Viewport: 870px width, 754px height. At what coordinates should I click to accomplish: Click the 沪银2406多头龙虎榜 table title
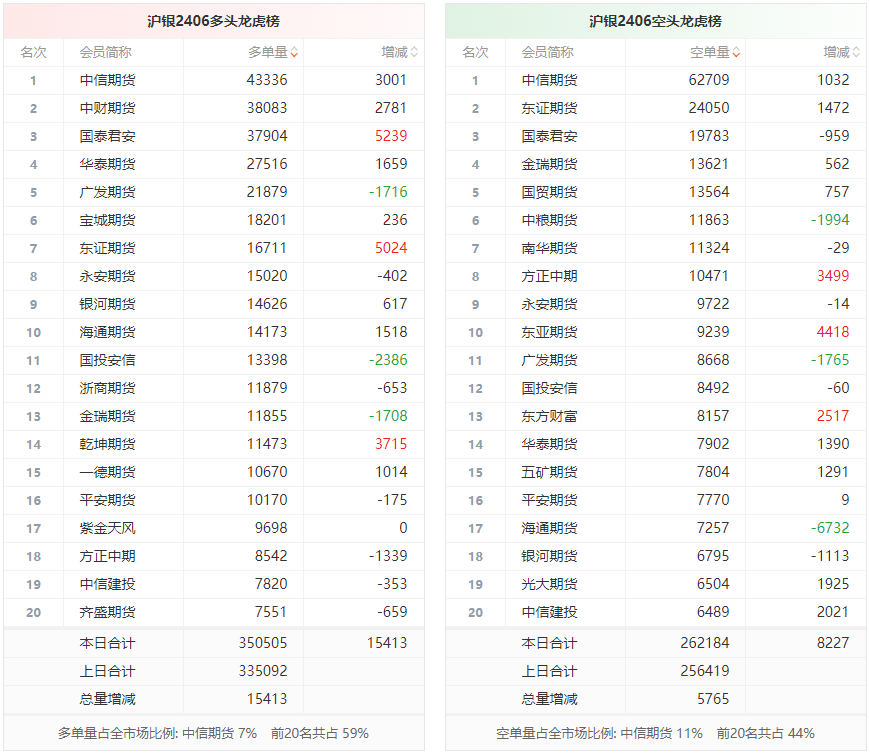214,21
